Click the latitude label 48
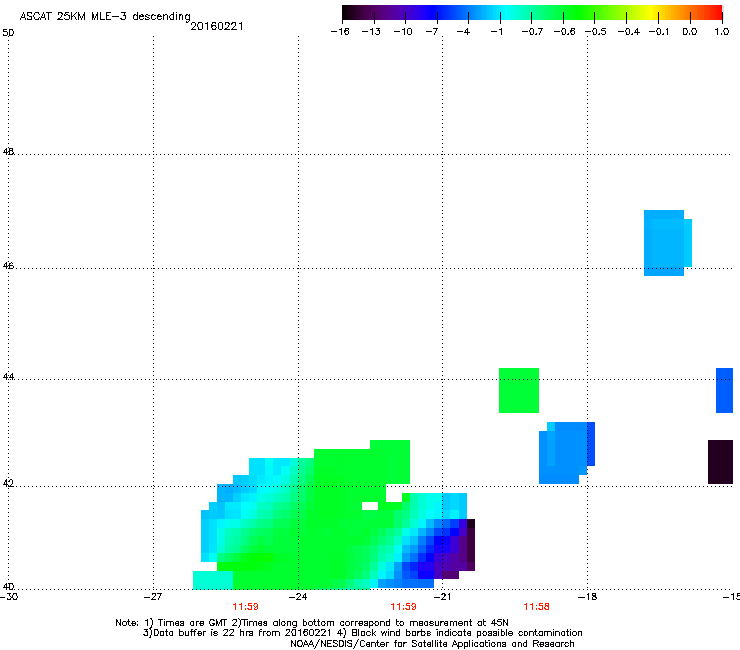 pos(8,152)
